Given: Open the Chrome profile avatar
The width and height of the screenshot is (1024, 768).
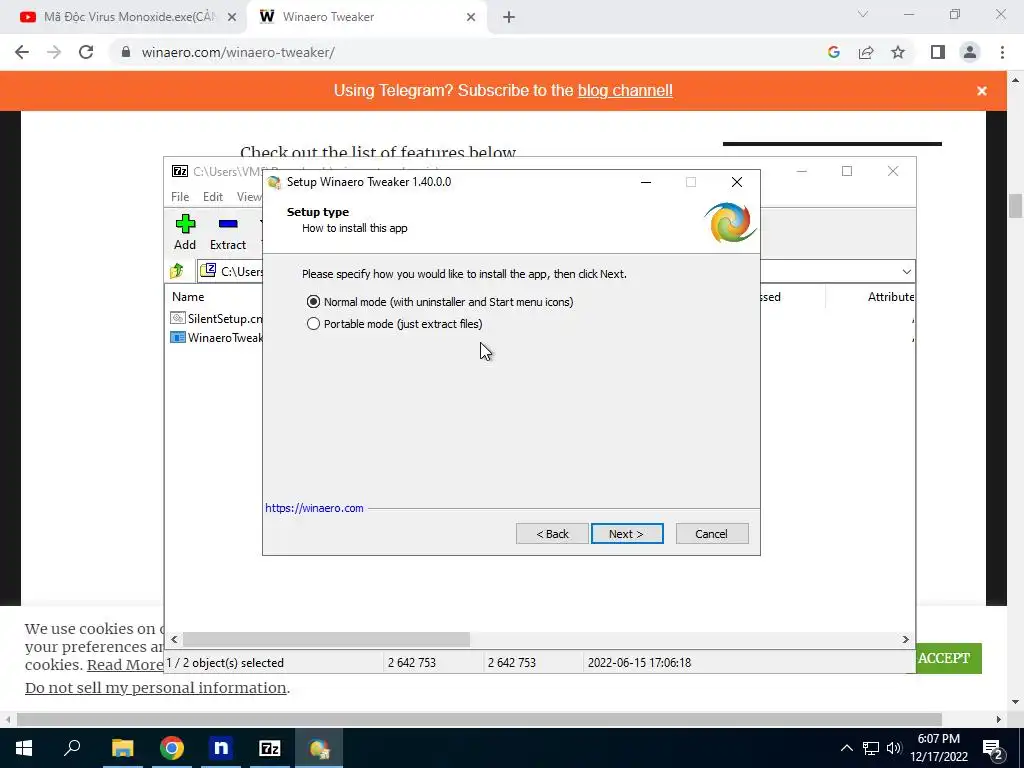Looking at the screenshot, I should [x=970, y=52].
